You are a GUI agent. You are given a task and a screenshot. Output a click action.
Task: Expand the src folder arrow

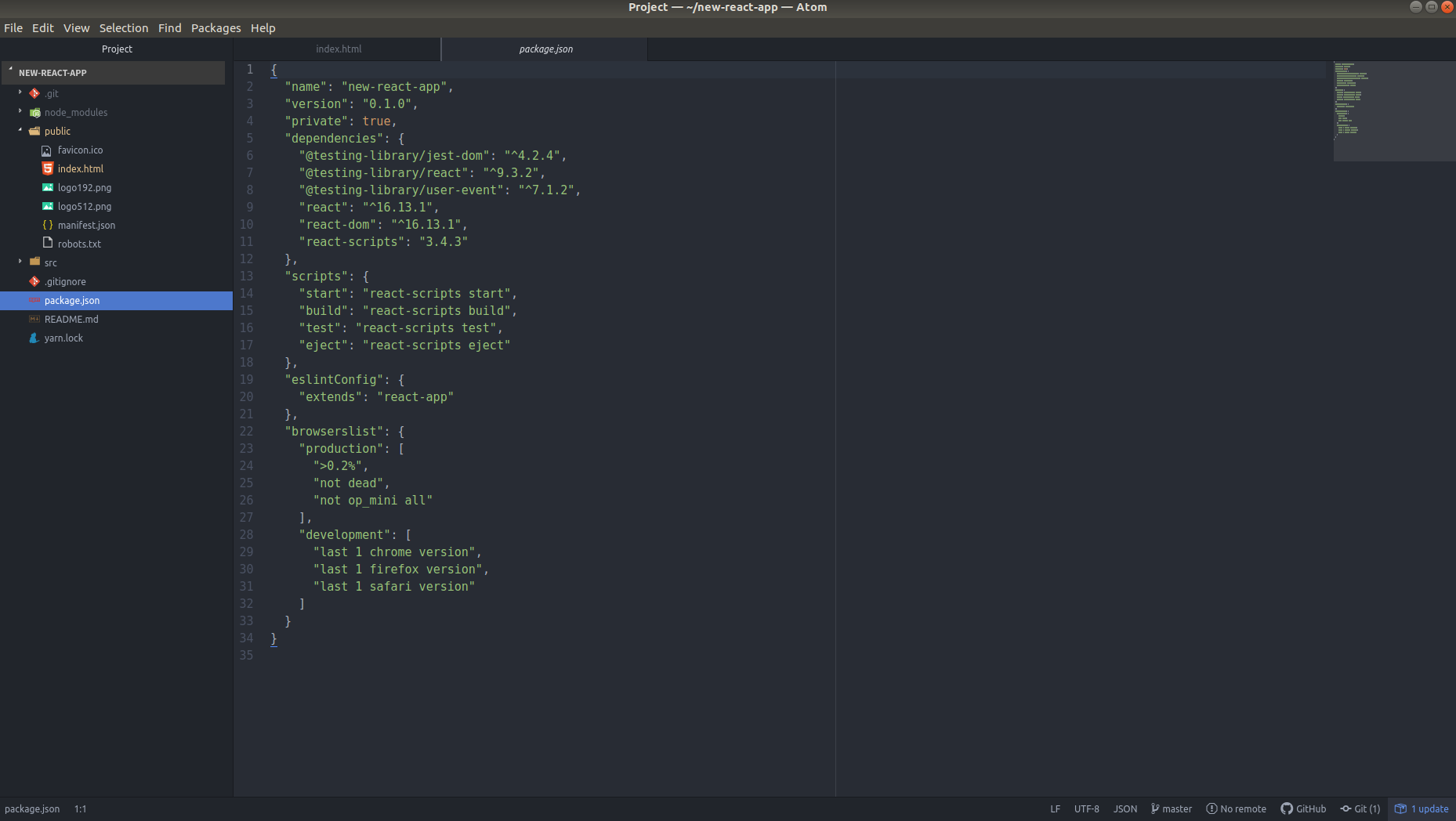coord(20,262)
